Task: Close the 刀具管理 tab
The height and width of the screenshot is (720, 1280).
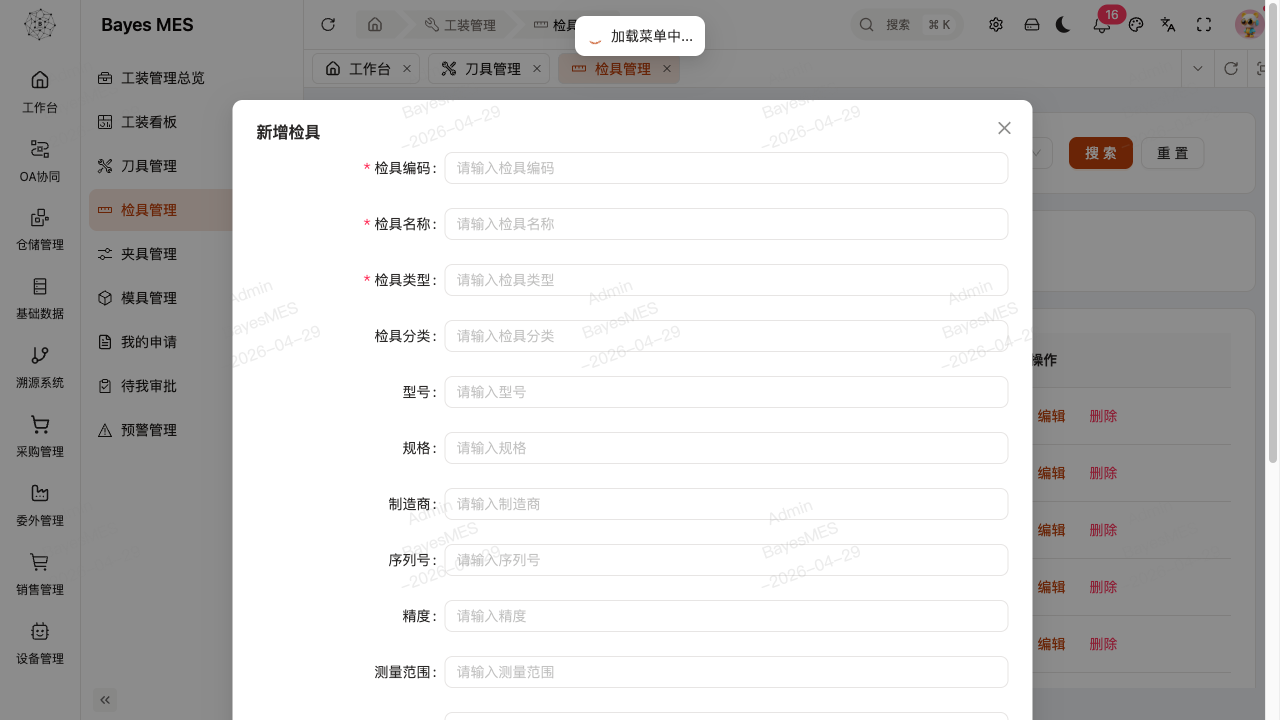Action: (537, 69)
